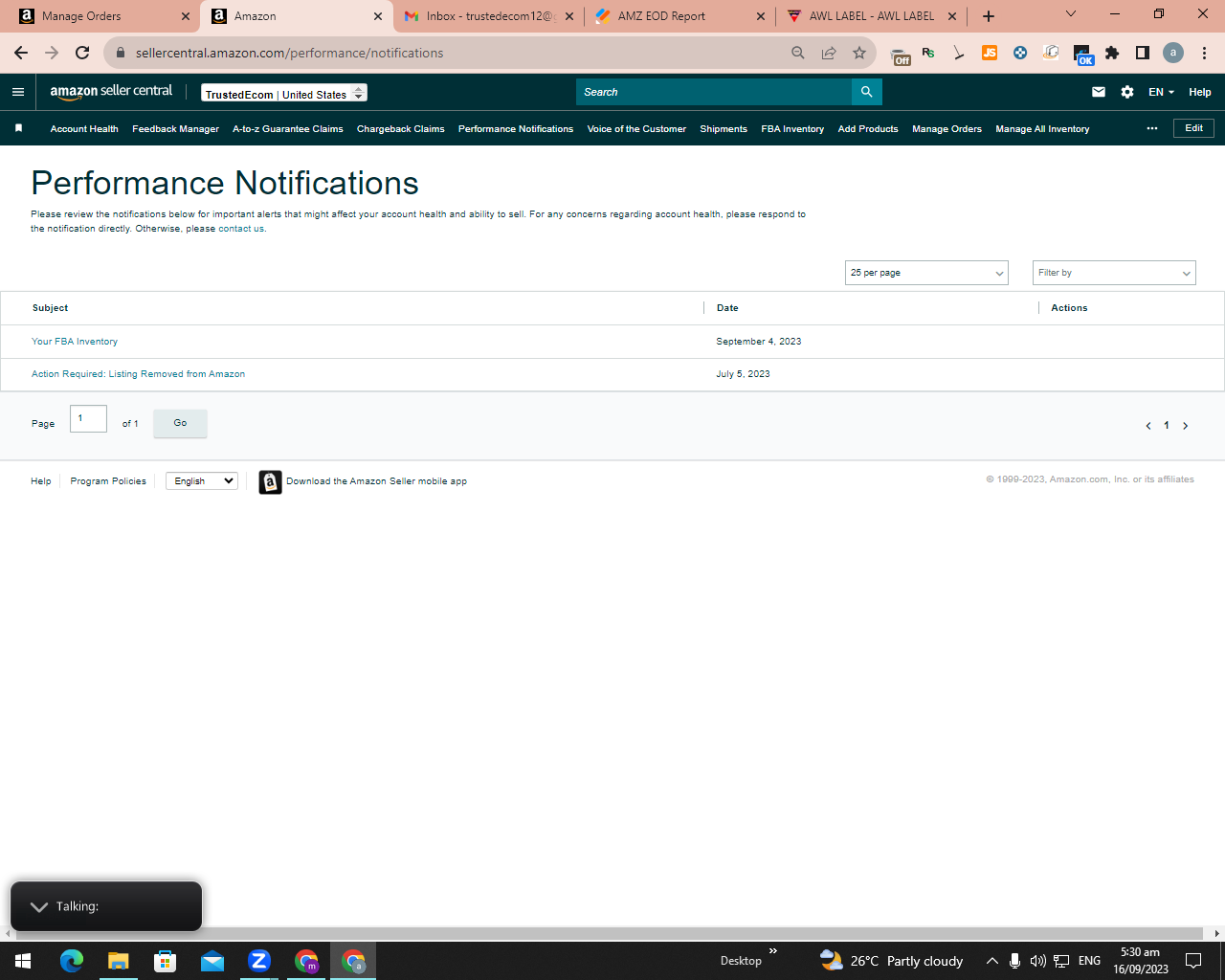Screen dimensions: 1225x980
Task: Click the Download the Amazon Seller mobile app link
Action: point(376,481)
